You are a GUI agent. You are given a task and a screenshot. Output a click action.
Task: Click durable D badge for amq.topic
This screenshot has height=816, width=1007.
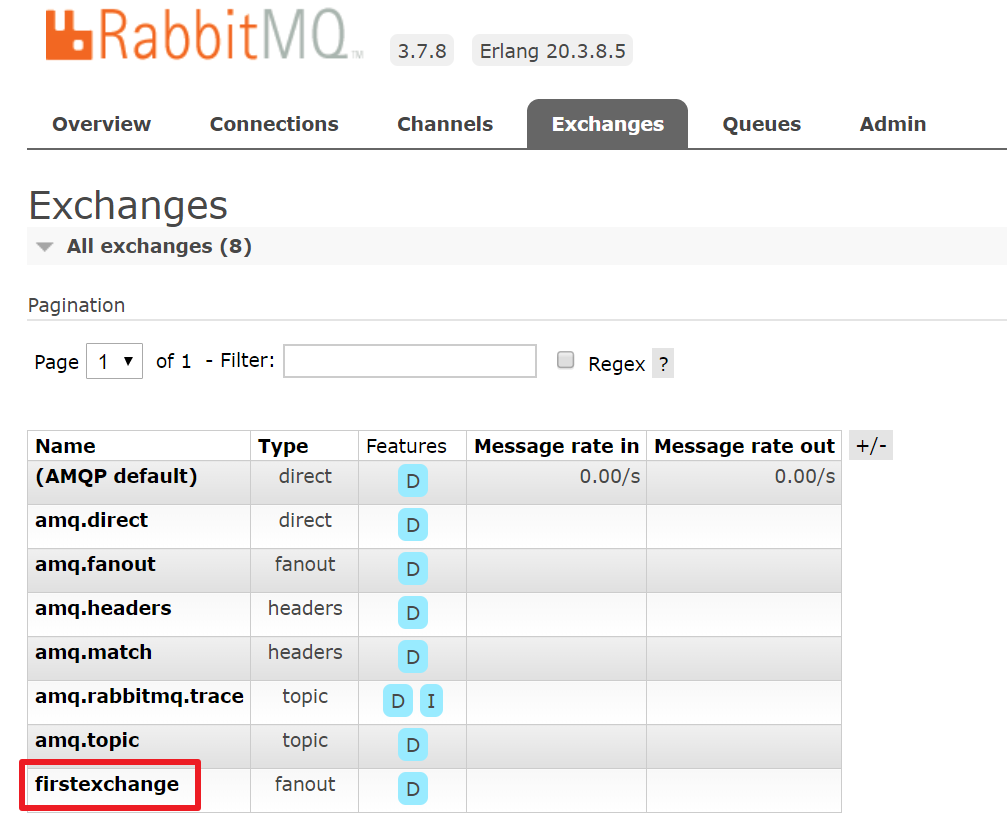click(x=413, y=745)
